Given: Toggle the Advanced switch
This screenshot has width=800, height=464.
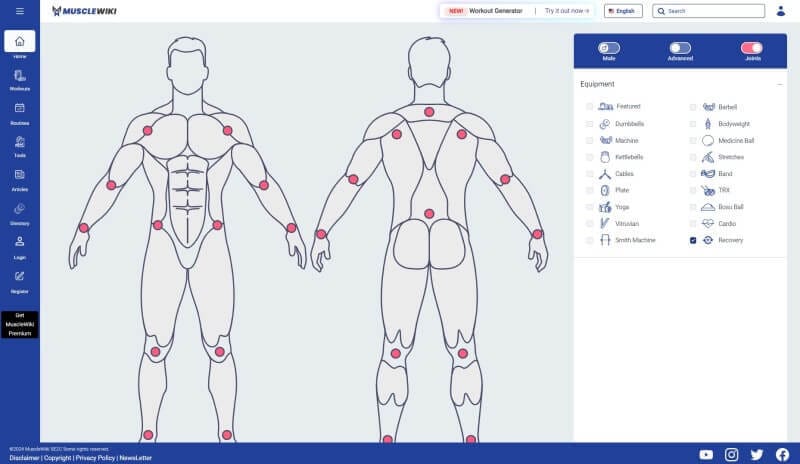Looking at the screenshot, I should pyautogui.click(x=680, y=48).
